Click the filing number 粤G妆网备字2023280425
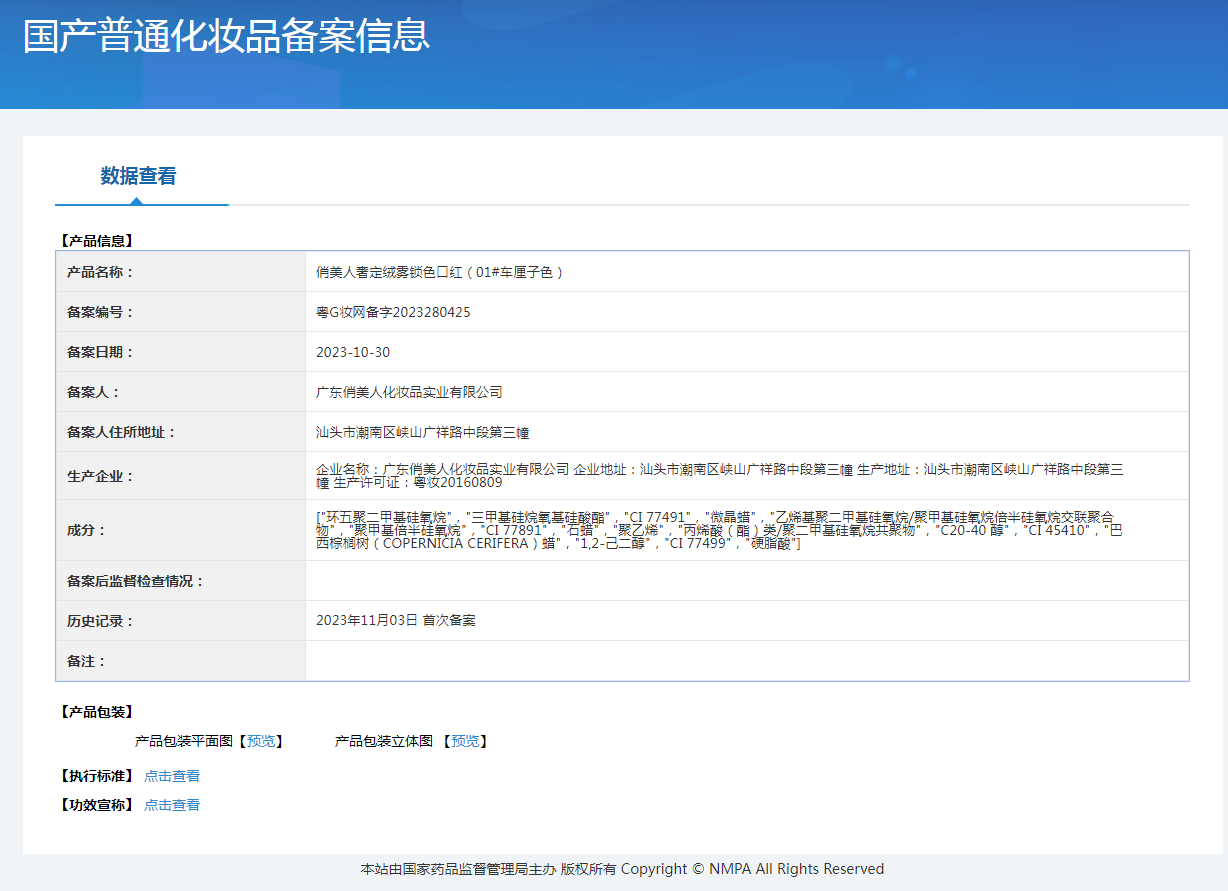1228x891 pixels. pos(393,312)
